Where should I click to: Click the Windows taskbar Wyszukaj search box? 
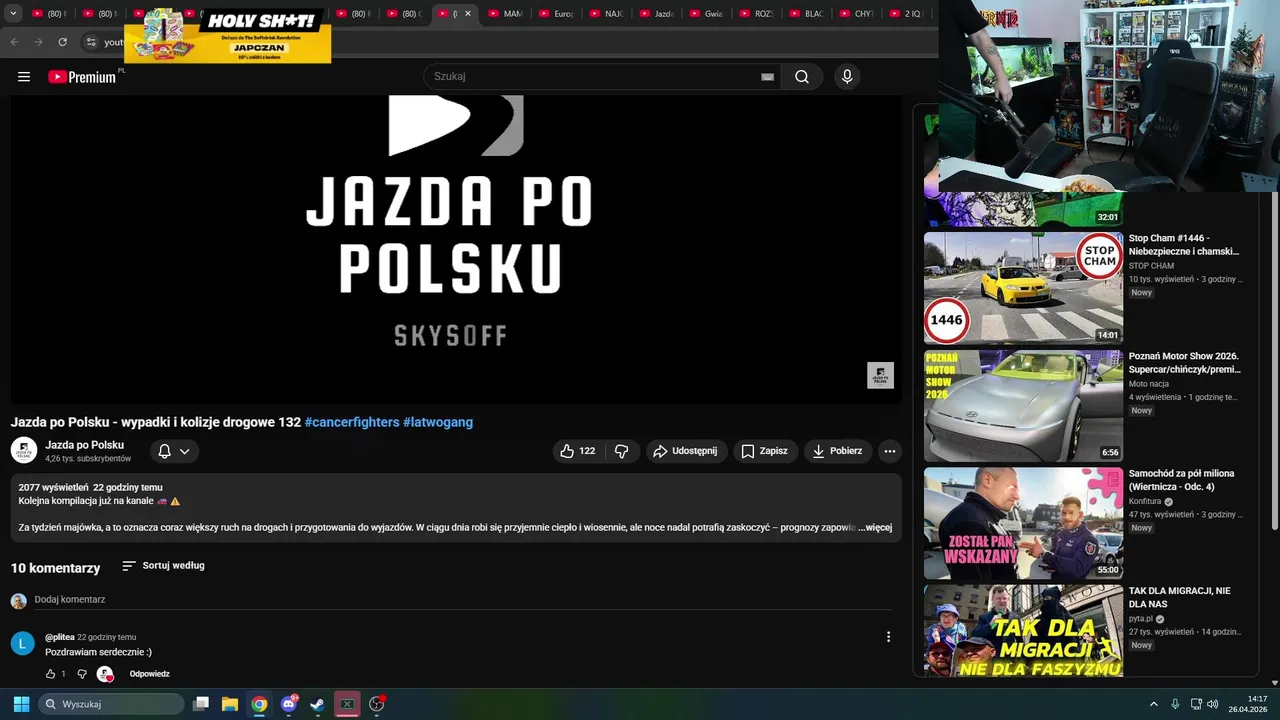(x=111, y=704)
